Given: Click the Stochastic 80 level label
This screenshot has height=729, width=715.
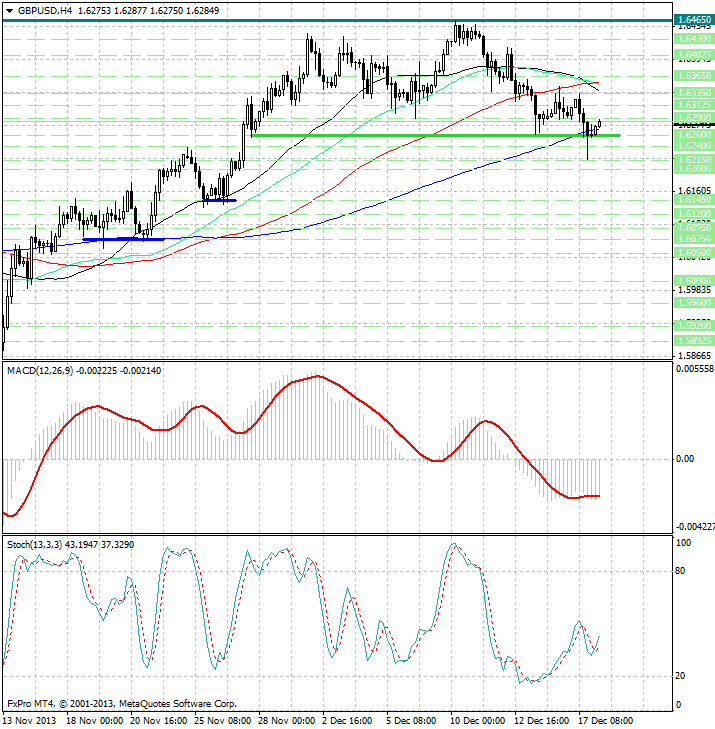Looking at the screenshot, I should [x=680, y=571].
